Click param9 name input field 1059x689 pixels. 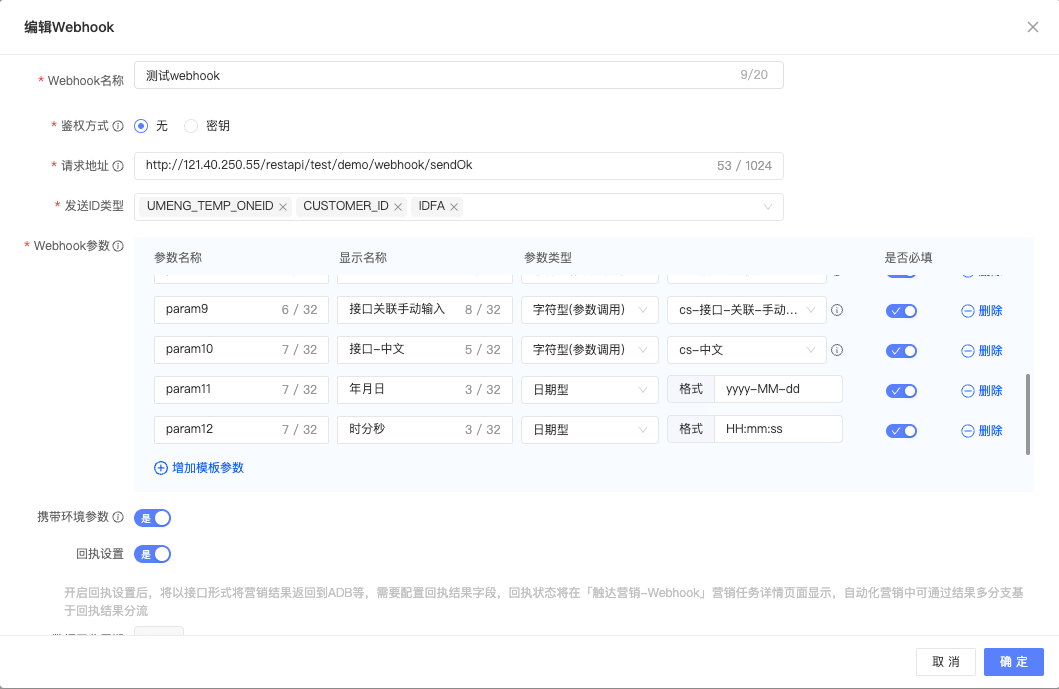[241, 310]
